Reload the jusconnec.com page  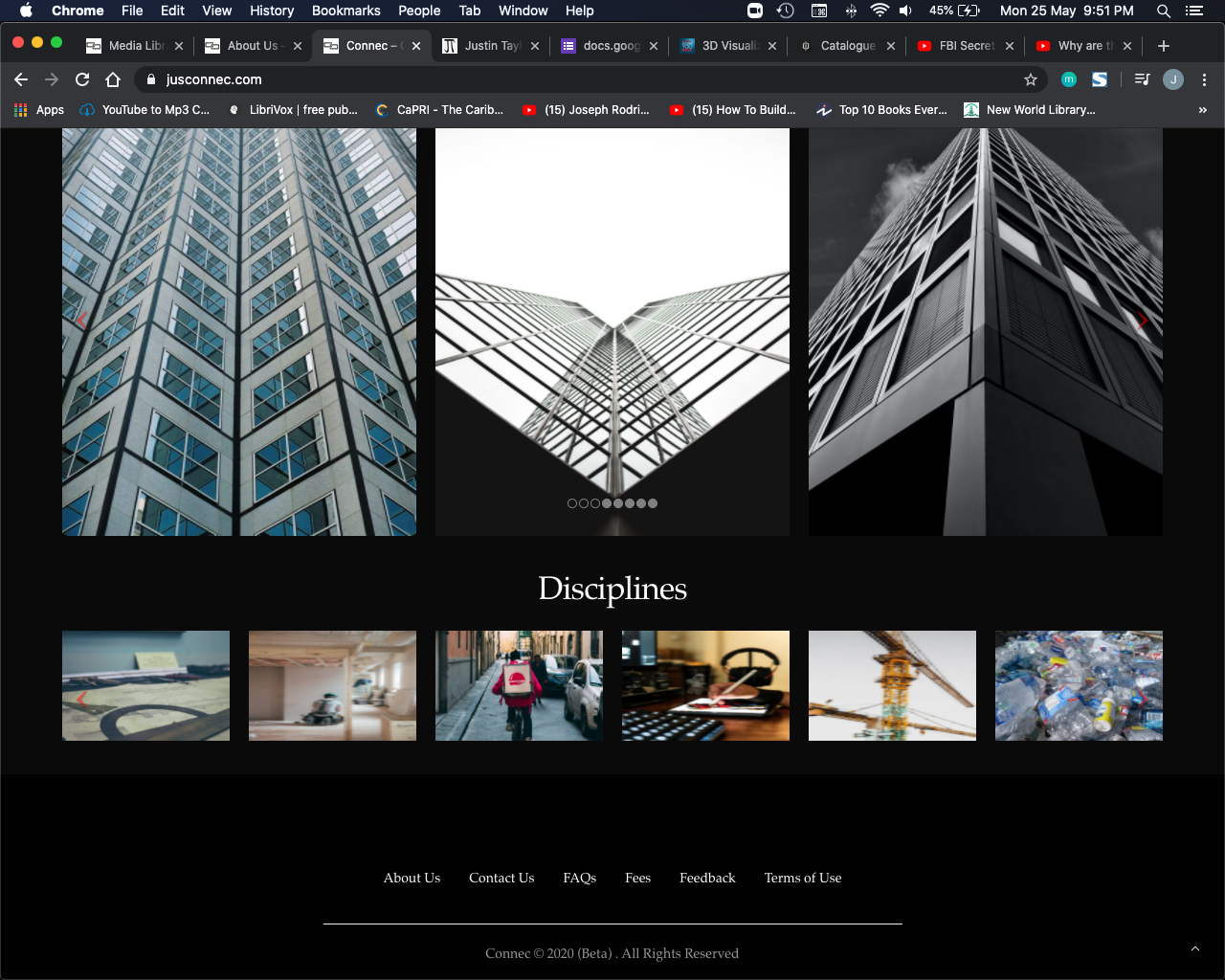point(82,79)
